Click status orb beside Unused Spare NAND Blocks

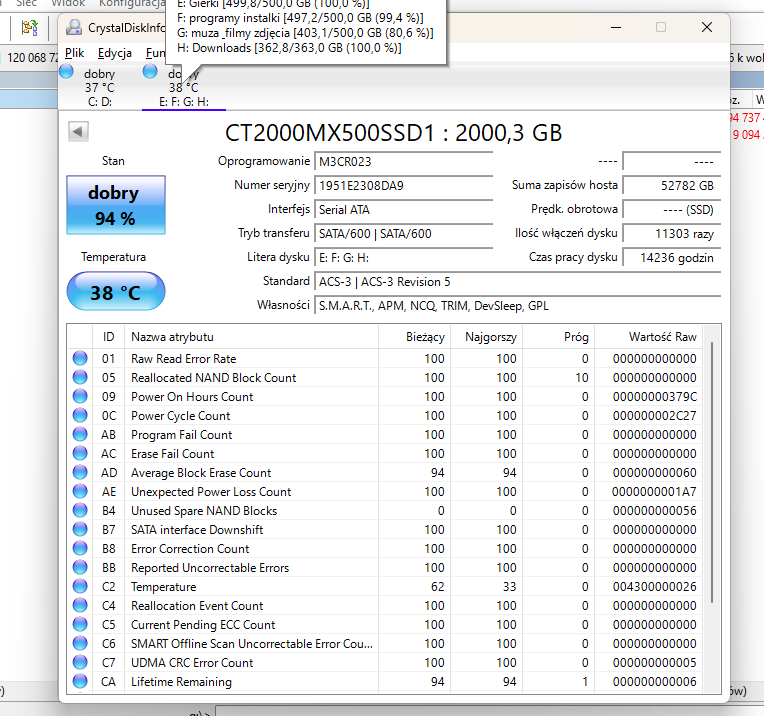[x=80, y=511]
